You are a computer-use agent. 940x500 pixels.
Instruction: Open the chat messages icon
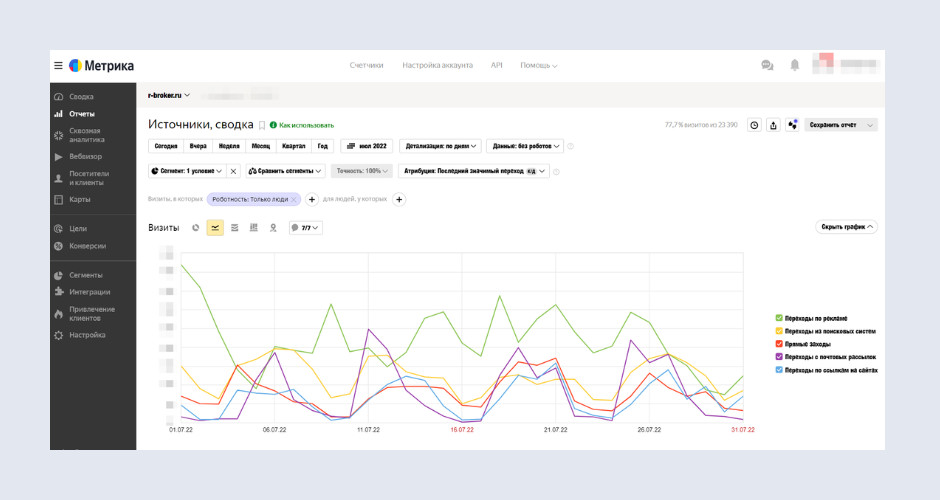767,65
